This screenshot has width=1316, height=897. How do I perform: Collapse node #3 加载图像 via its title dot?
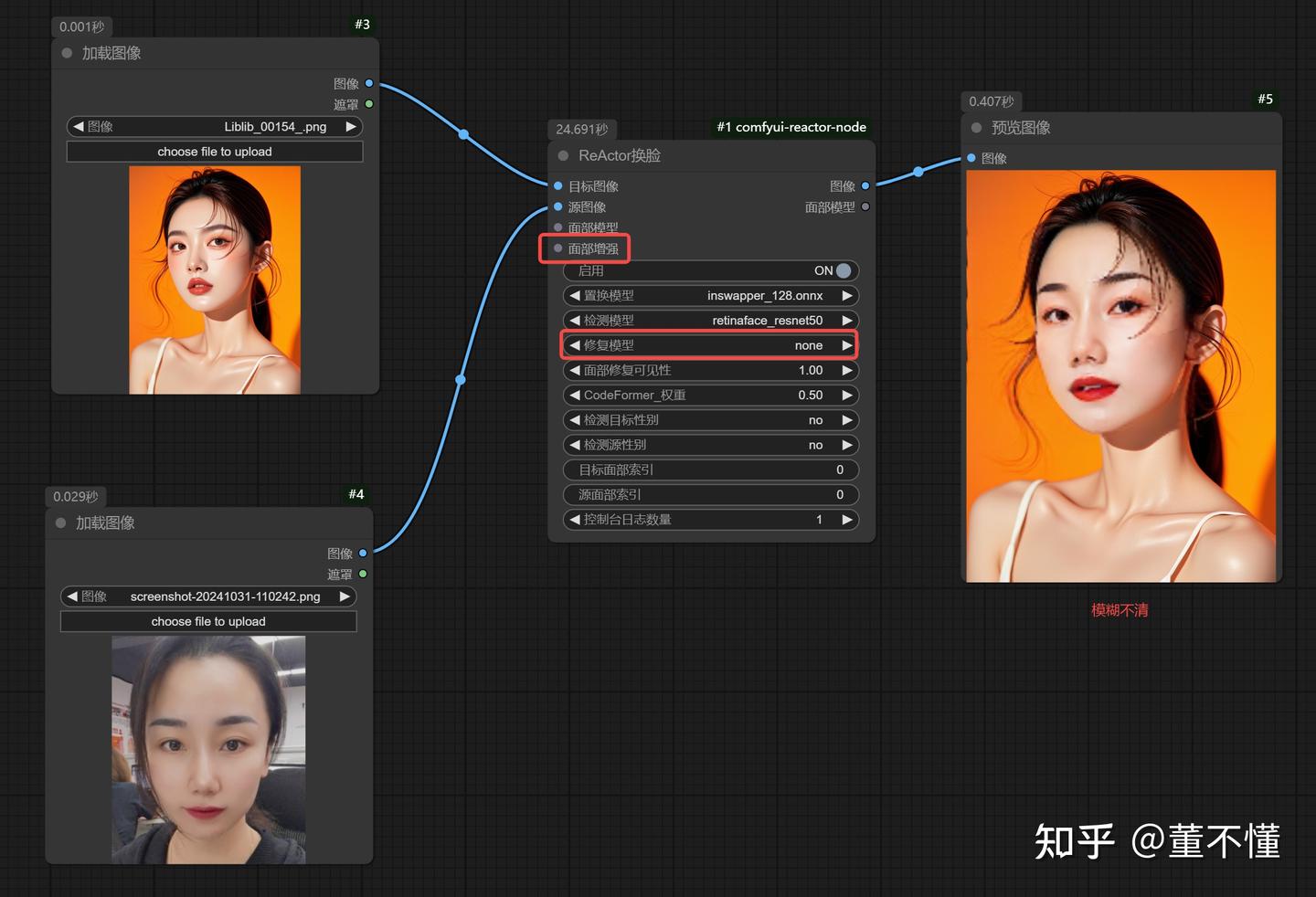point(66,53)
